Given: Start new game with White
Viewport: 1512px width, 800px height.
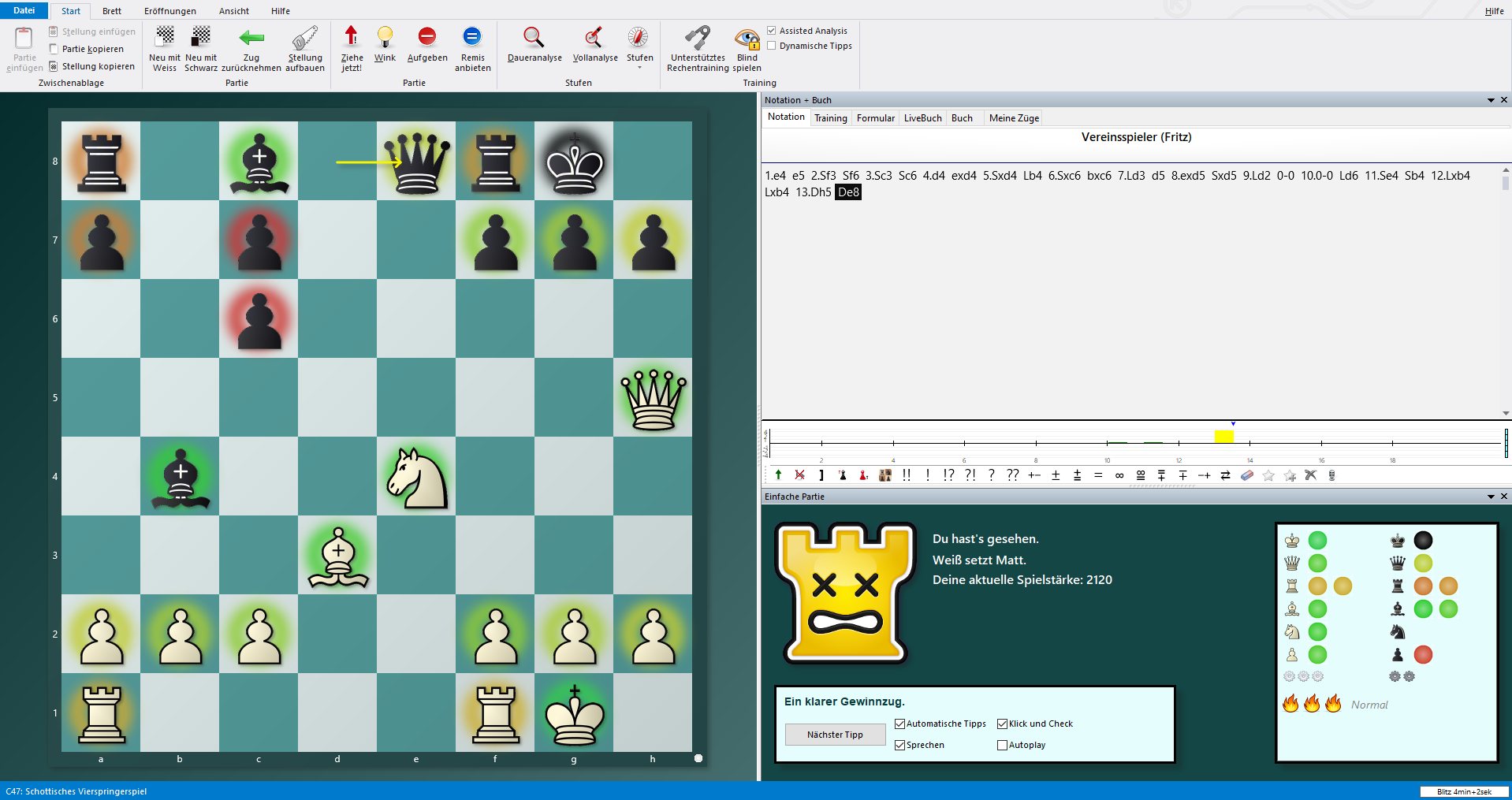Looking at the screenshot, I should [x=165, y=48].
